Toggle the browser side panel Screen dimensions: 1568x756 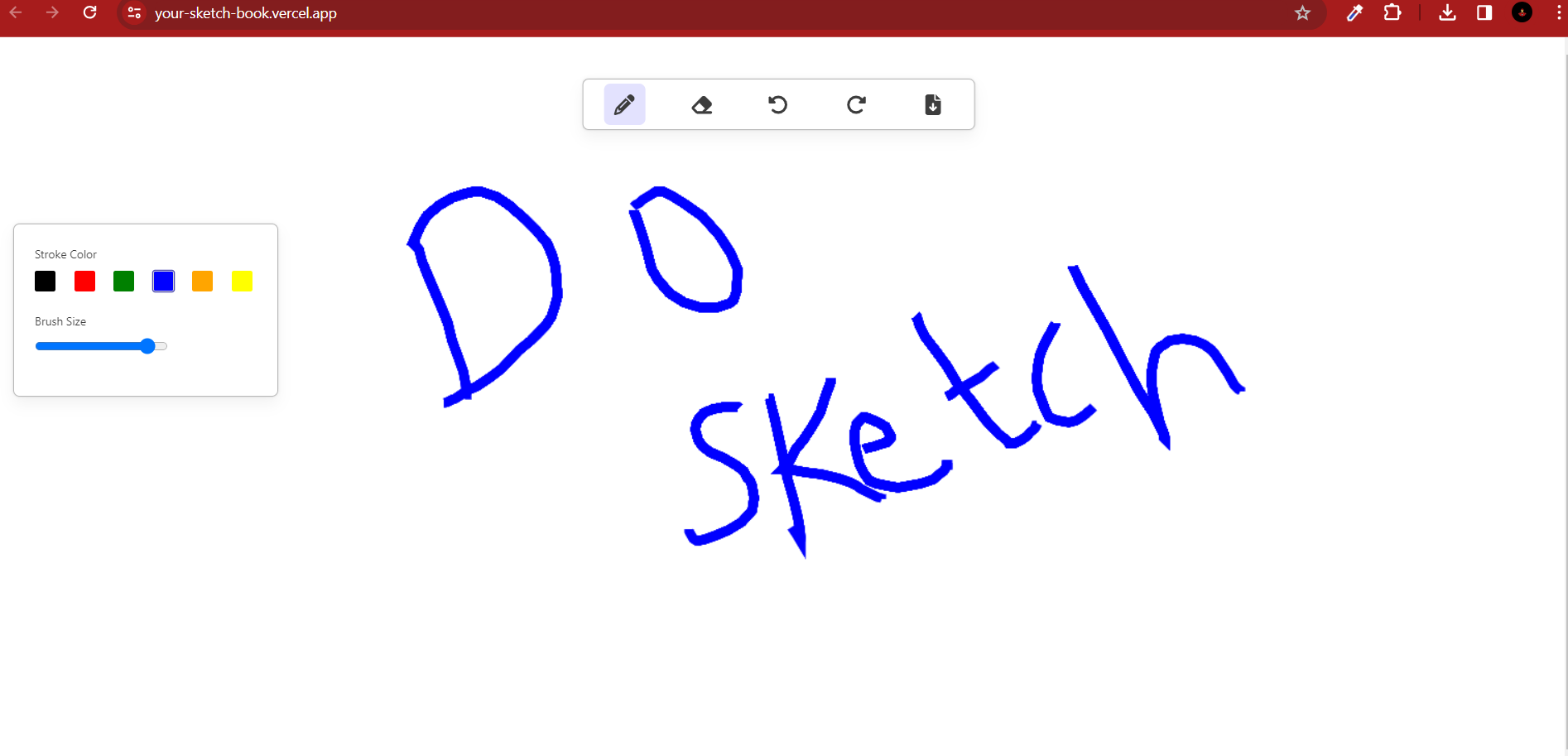(1484, 13)
